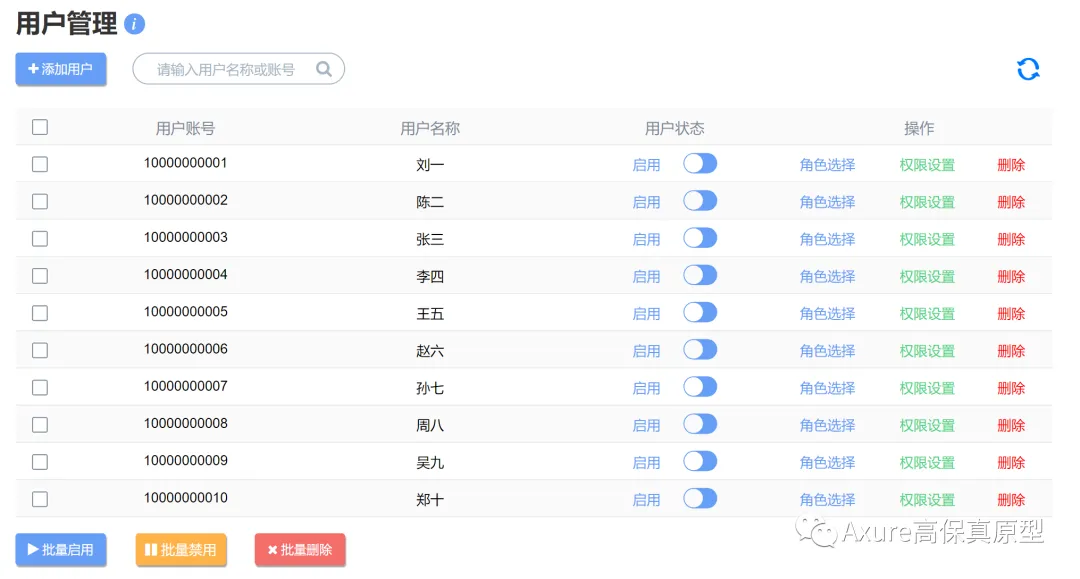1080x579 pixels.
Task: Open 权限设置 for user 张三
Action: (926, 238)
